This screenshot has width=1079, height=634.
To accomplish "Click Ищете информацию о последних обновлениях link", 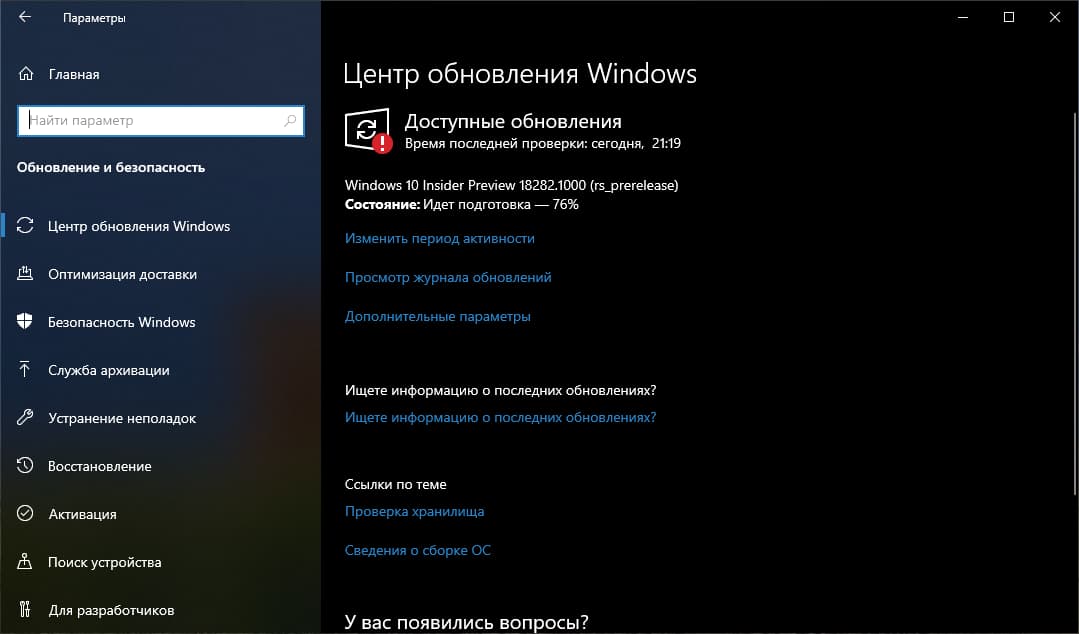I will tap(501, 417).
